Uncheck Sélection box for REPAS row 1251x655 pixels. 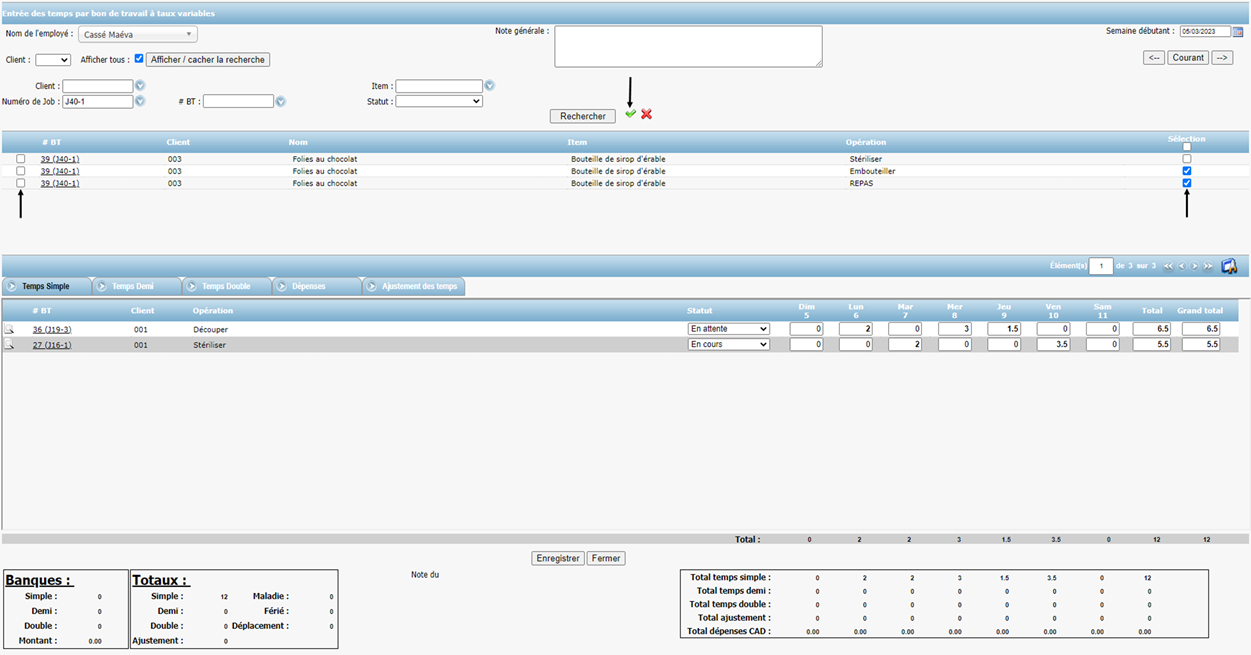(1187, 183)
